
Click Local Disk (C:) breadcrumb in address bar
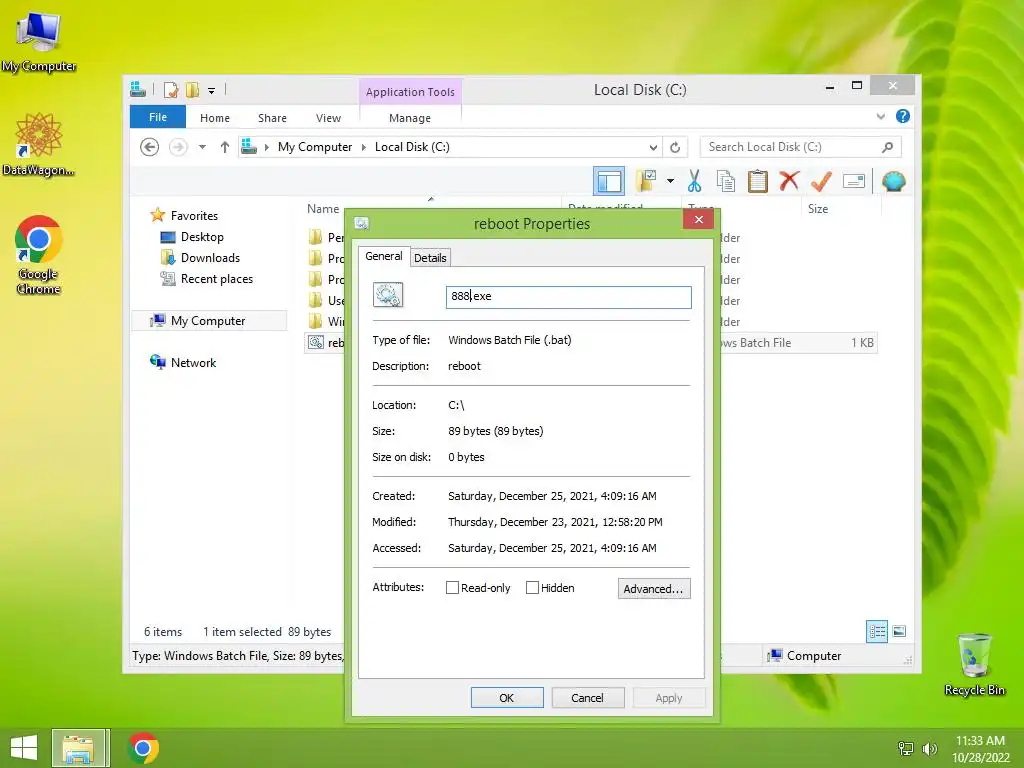point(412,147)
